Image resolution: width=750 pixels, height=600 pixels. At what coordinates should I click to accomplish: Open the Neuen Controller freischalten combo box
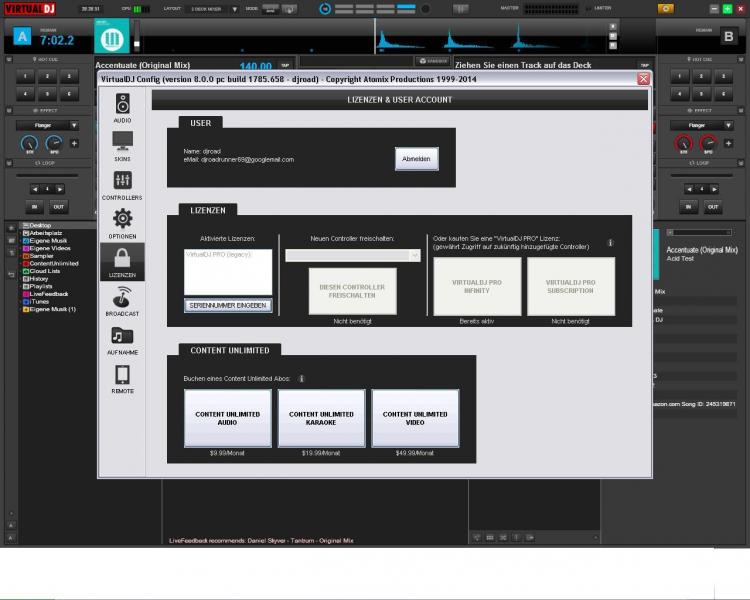[352, 255]
